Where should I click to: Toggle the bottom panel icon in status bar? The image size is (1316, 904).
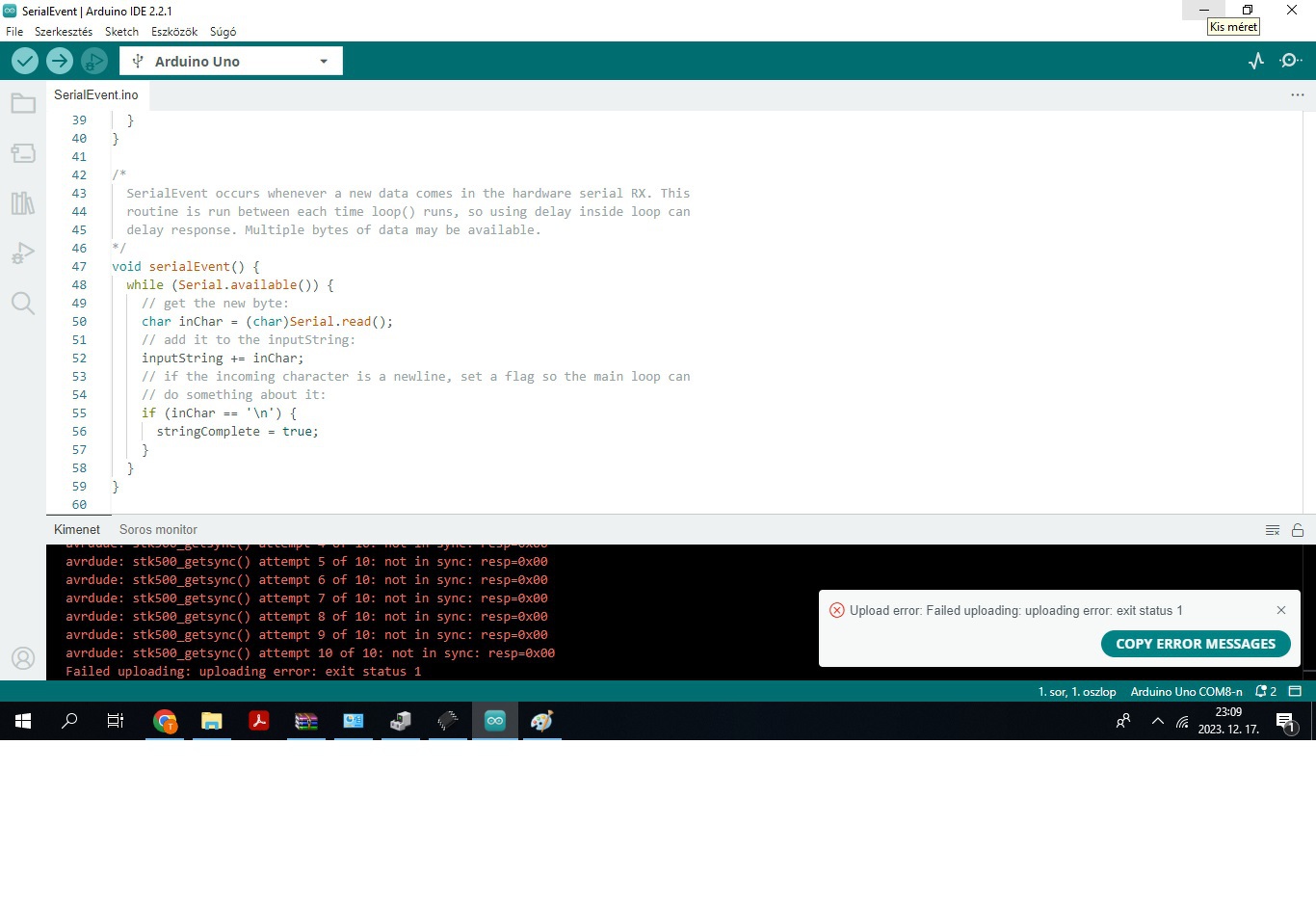tap(1295, 691)
